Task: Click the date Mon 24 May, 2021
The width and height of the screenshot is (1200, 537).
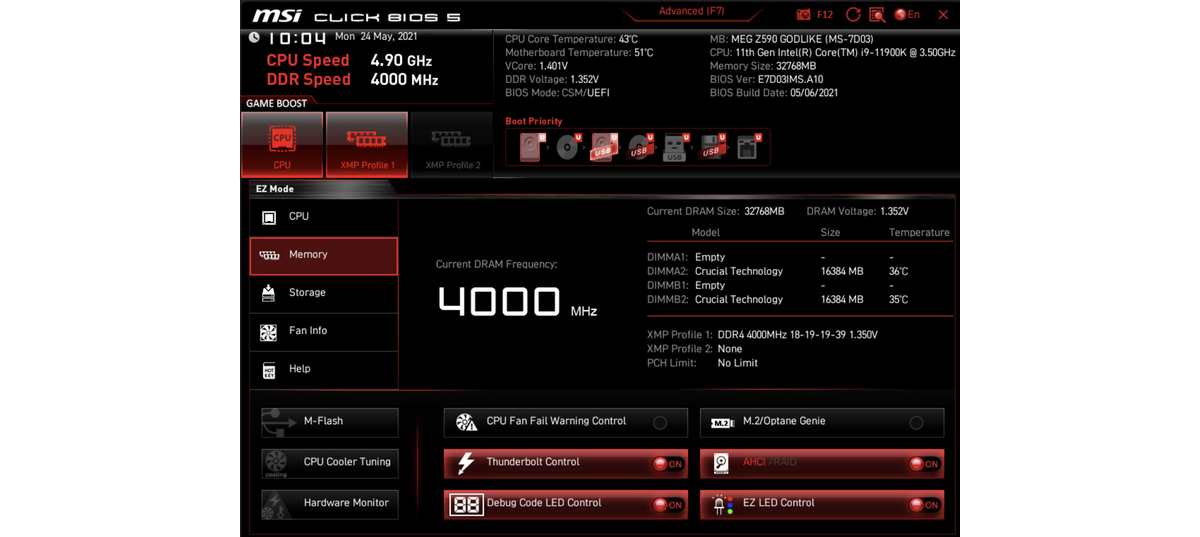Action: [375, 36]
